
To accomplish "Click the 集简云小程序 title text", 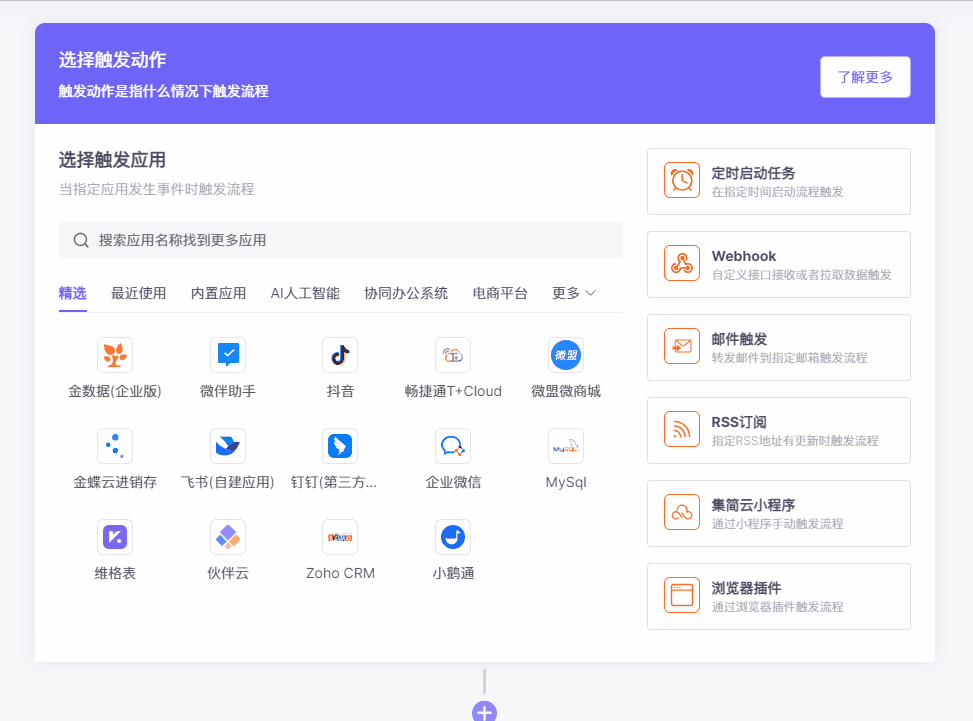I will (753, 506).
